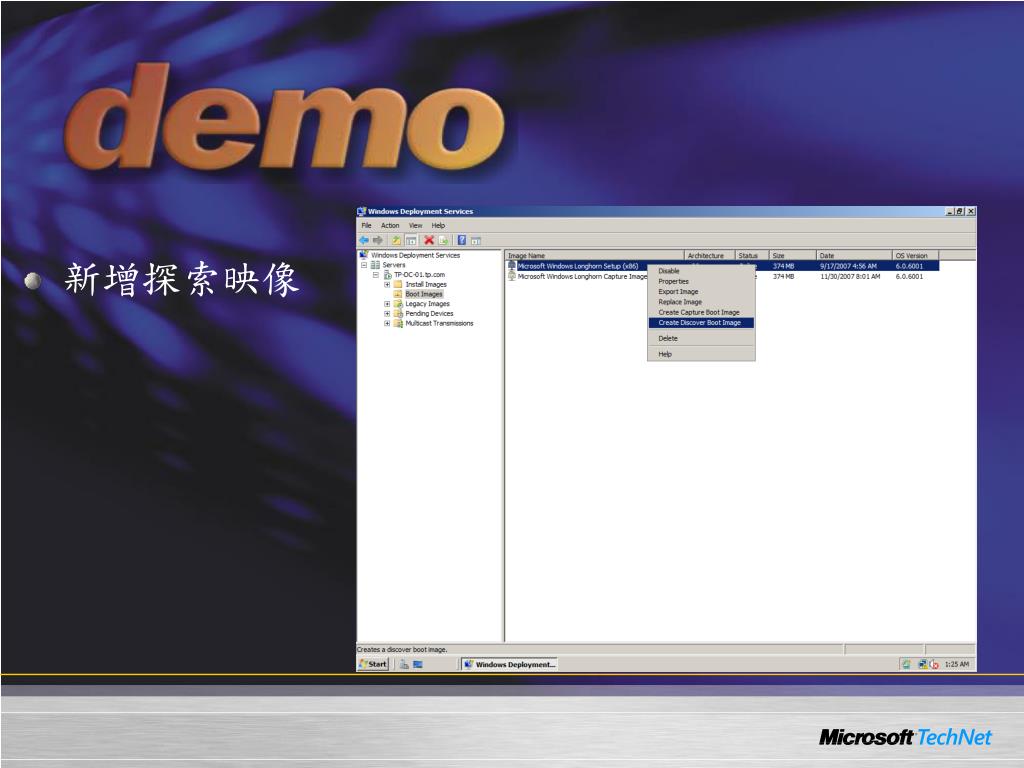
Task: Sort by the Architecture column header
Action: [x=710, y=255]
